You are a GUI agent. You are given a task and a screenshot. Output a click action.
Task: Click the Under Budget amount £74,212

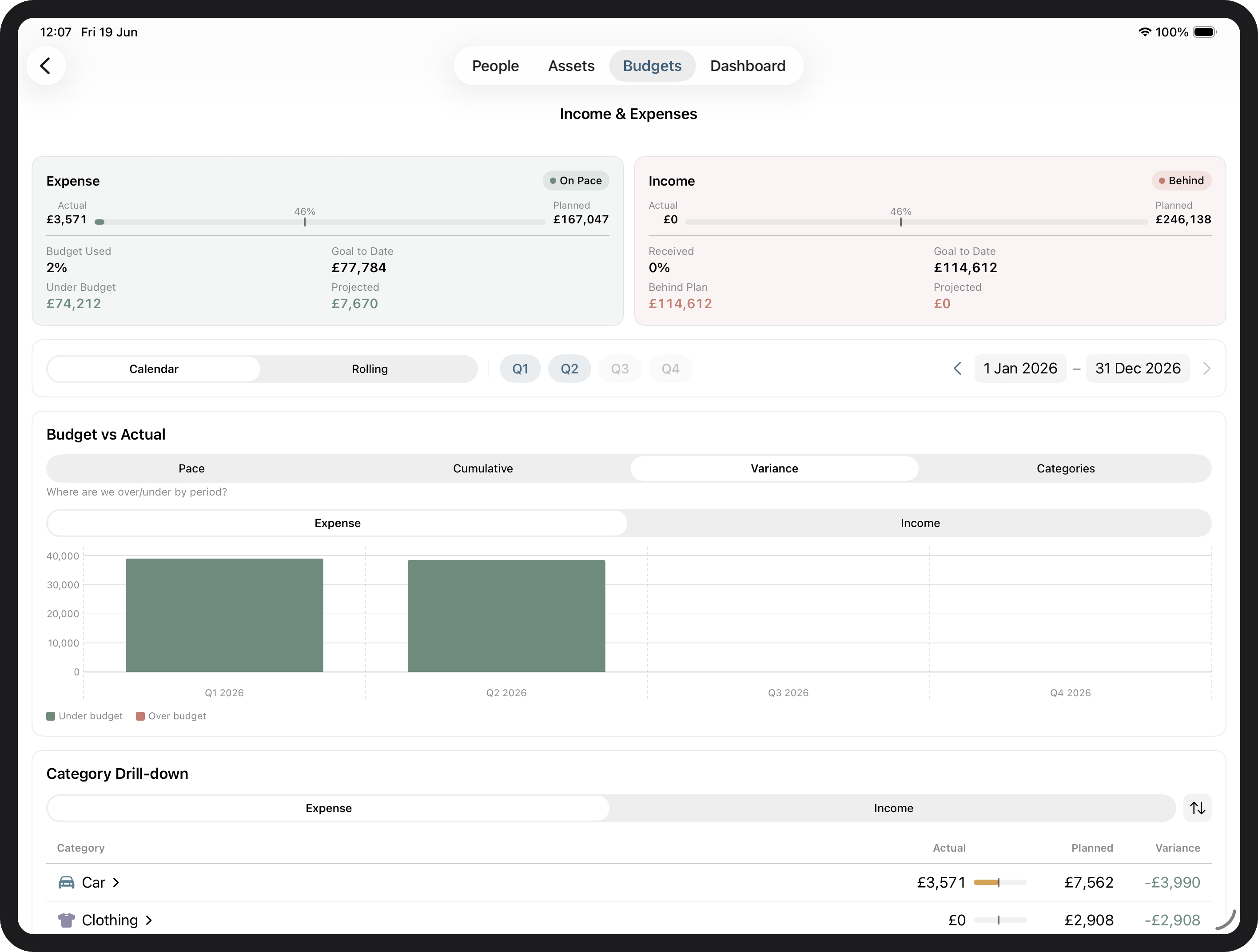click(74, 304)
